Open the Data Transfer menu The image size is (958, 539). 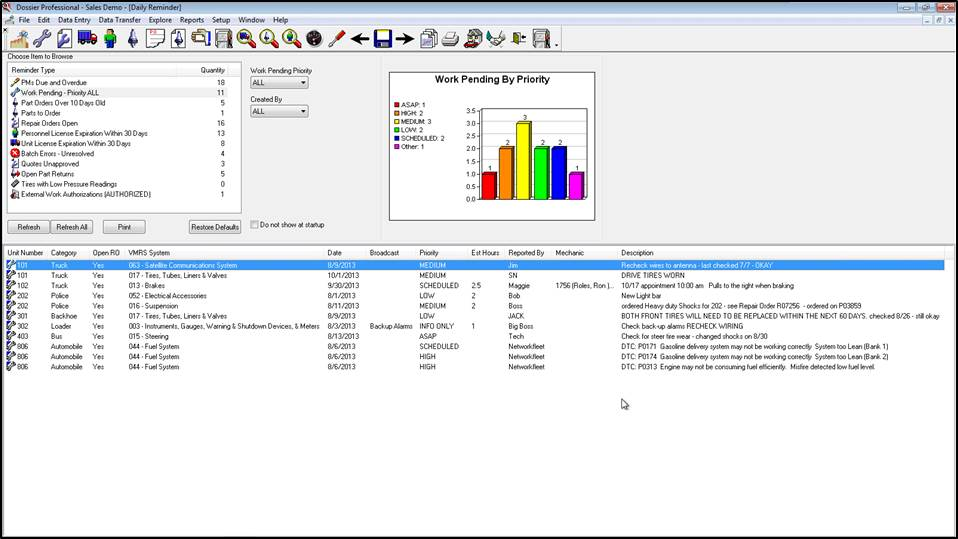120,20
